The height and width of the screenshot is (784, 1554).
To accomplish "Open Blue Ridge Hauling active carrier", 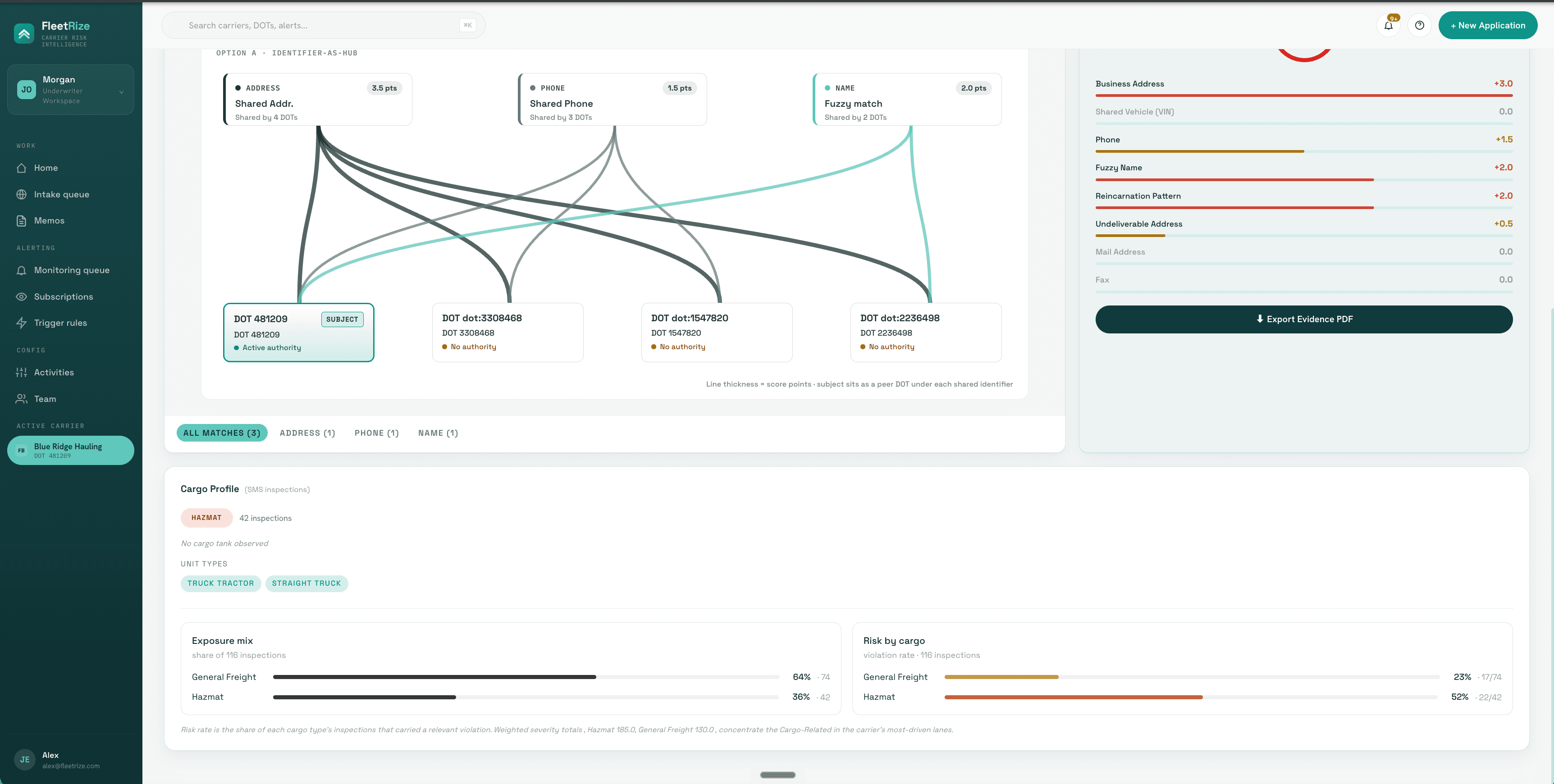I will click(71, 451).
